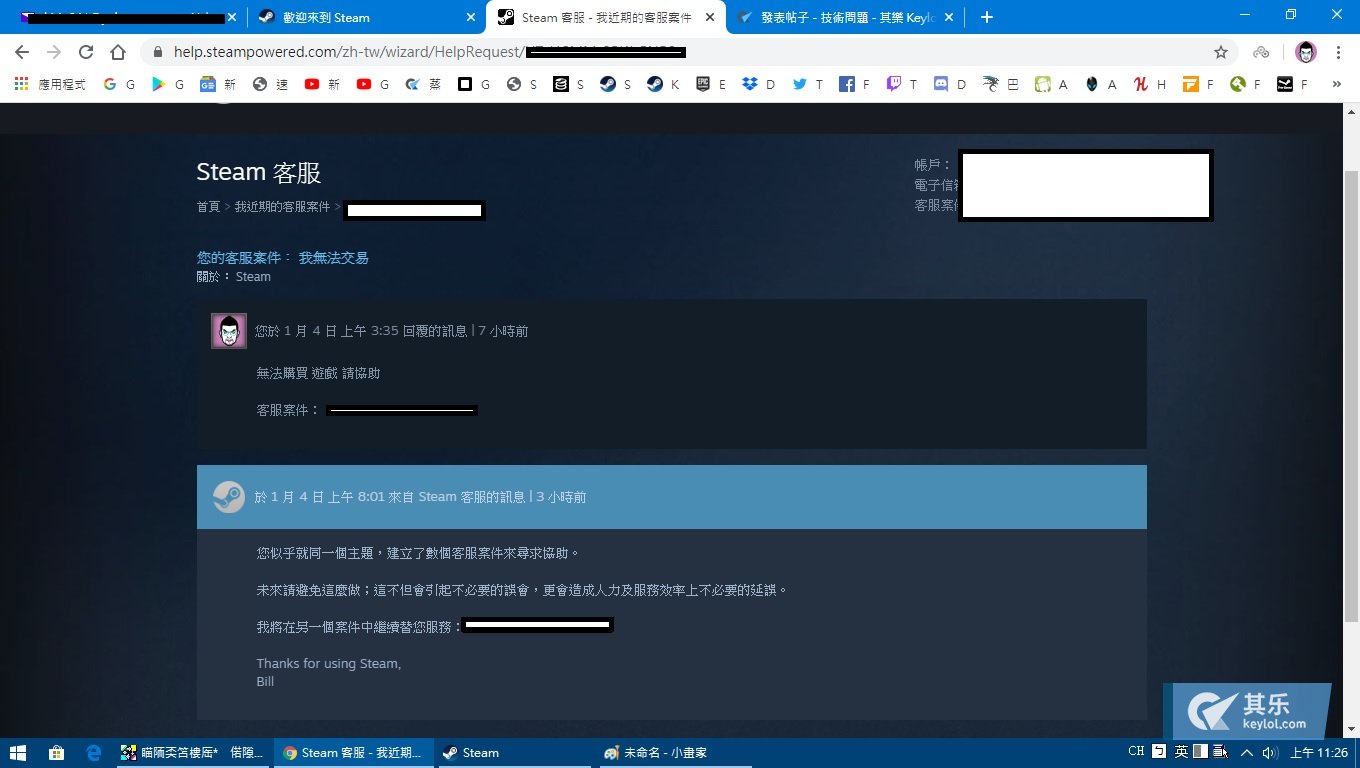Reload the current Steam support page
This screenshot has height=768, width=1360.
(x=86, y=52)
